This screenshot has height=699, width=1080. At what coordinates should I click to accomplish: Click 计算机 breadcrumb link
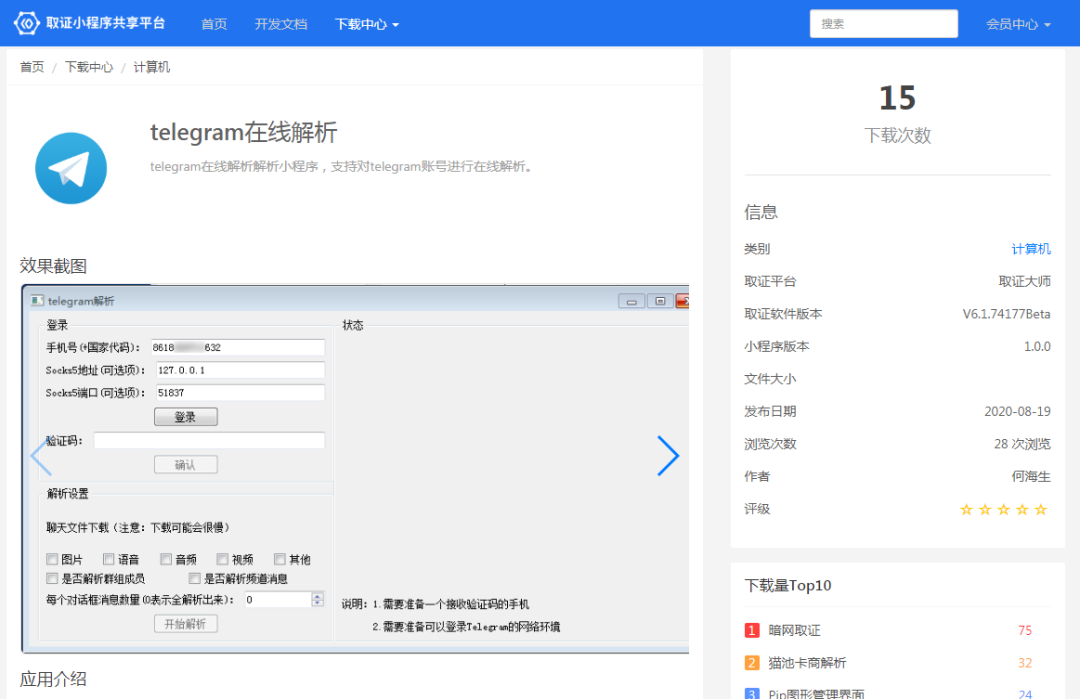tap(152, 67)
